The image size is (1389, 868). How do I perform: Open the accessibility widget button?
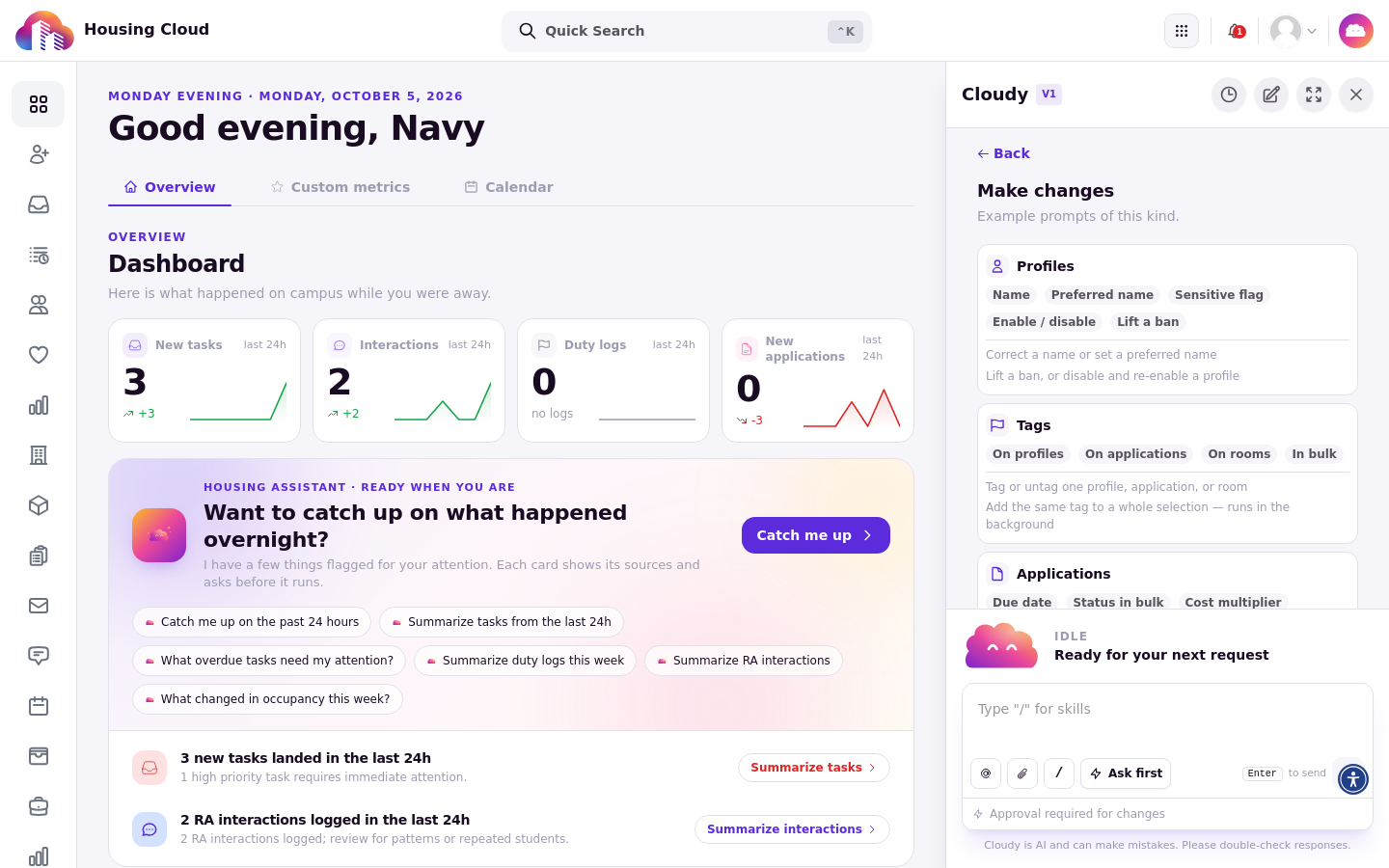1353,779
